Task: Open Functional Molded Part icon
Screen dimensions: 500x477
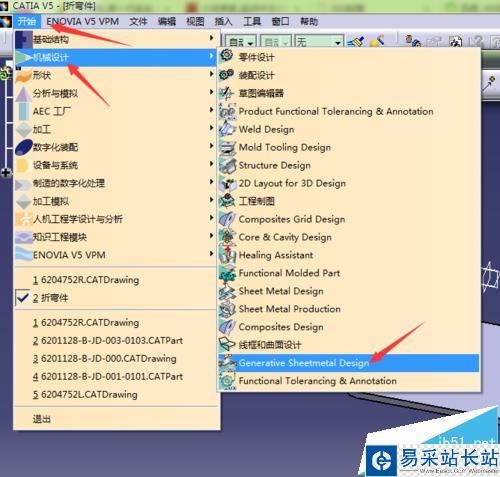Action: 227,273
